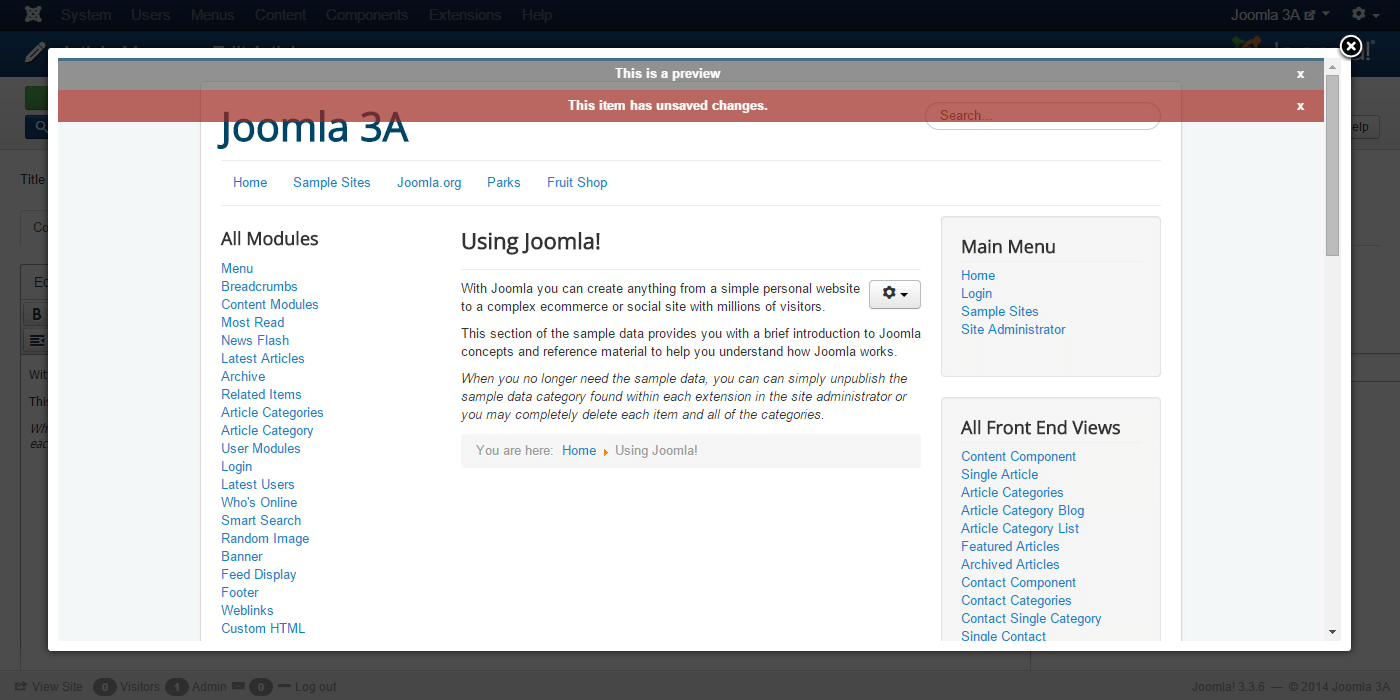
Task: Open the Breadcrumbs module link
Action: [x=259, y=287]
